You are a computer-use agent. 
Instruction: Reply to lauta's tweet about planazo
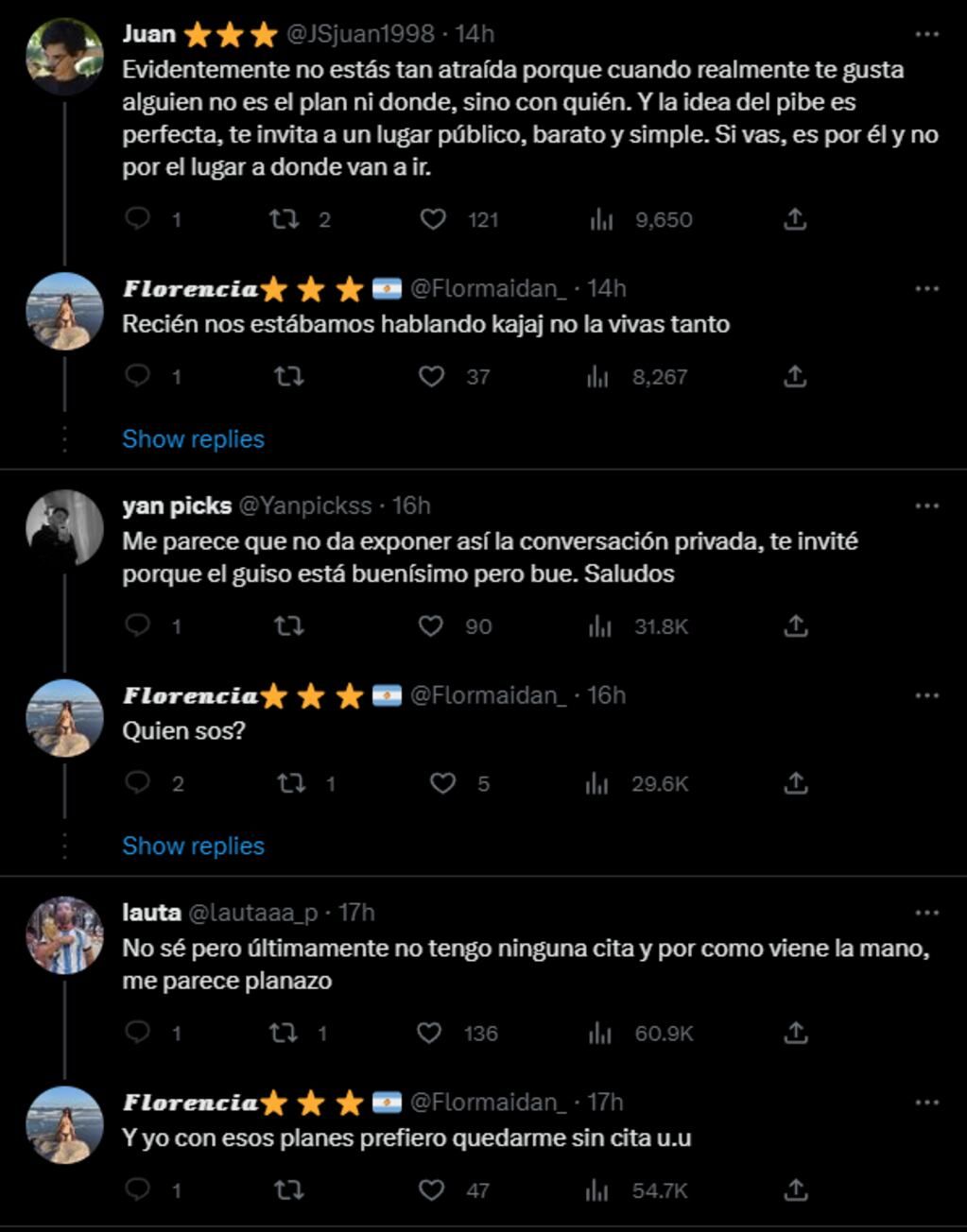(138, 1033)
